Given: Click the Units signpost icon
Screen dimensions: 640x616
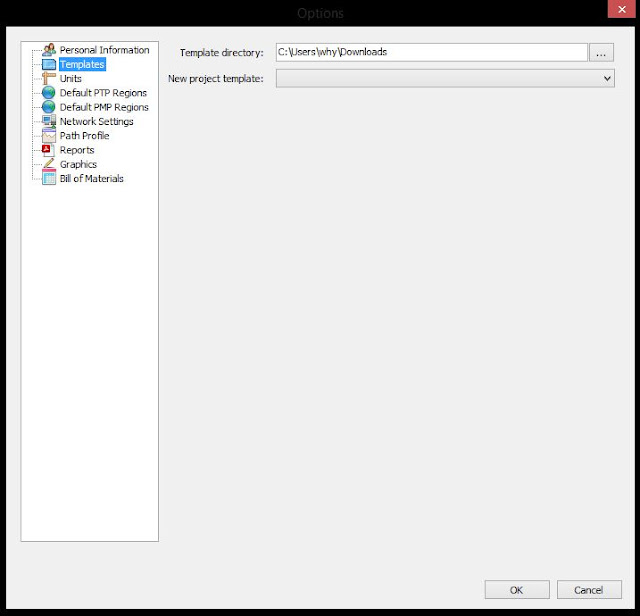Looking at the screenshot, I should tap(49, 78).
